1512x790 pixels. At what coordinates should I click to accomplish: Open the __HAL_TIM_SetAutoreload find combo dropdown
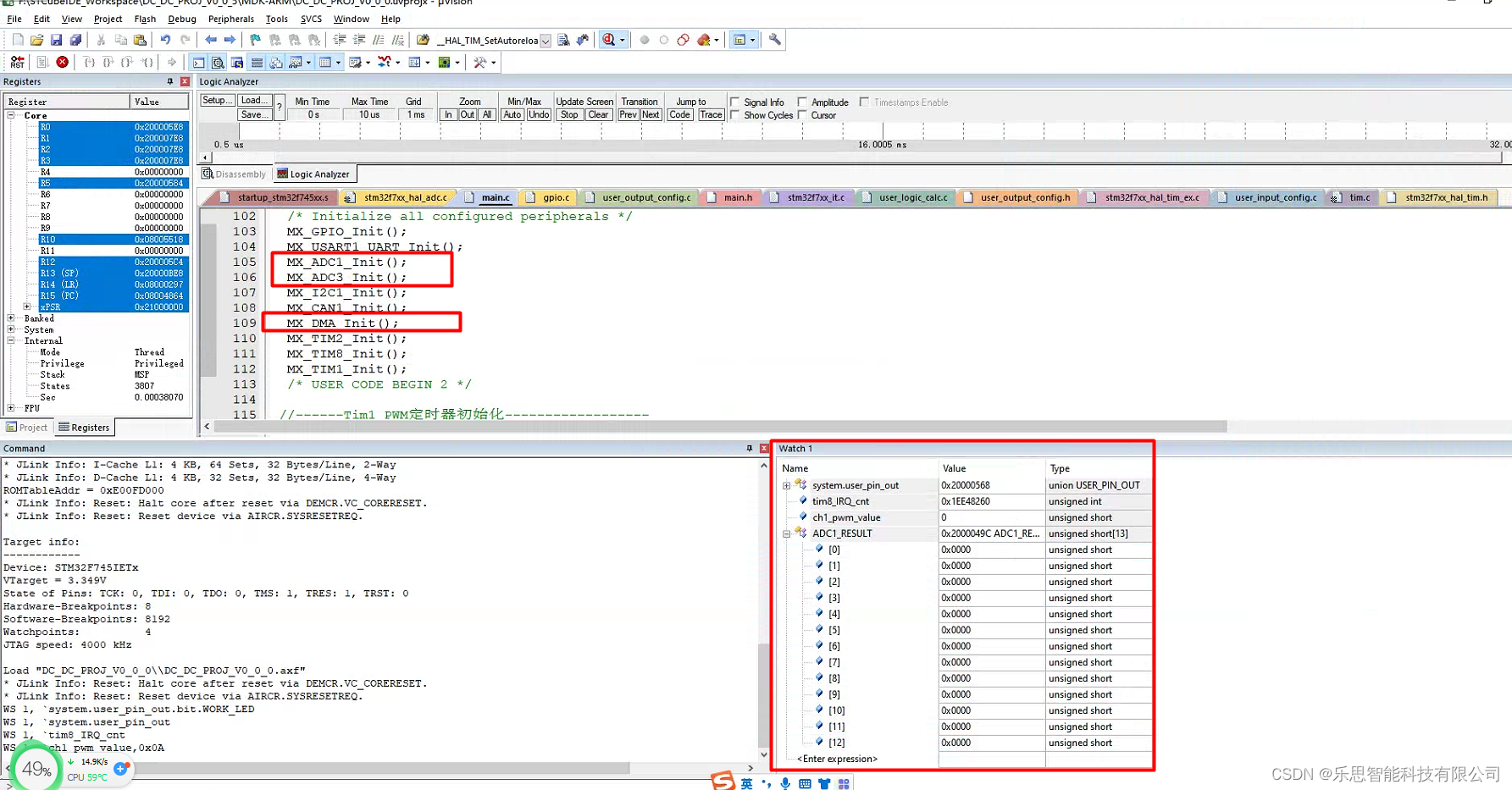(546, 41)
